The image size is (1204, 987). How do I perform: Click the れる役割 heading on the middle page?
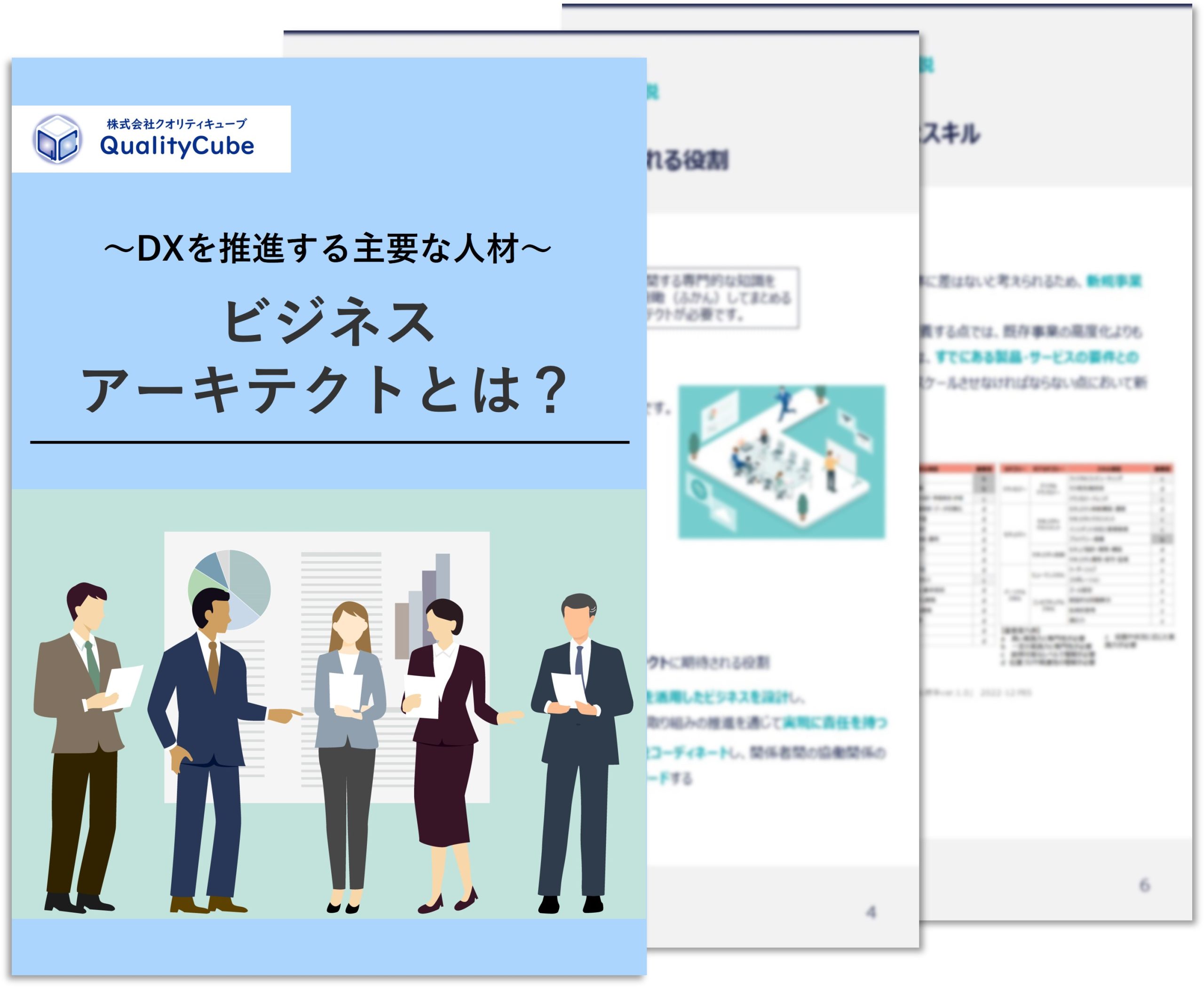tap(688, 160)
